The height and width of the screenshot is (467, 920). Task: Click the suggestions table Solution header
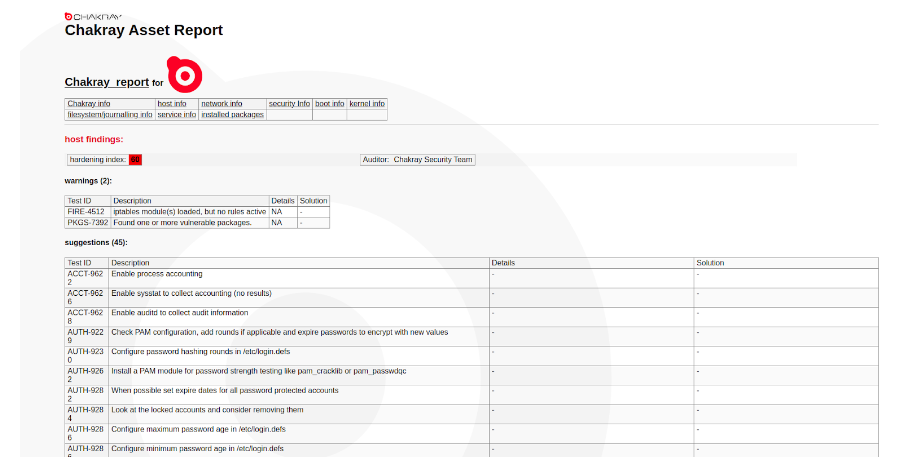pos(710,263)
